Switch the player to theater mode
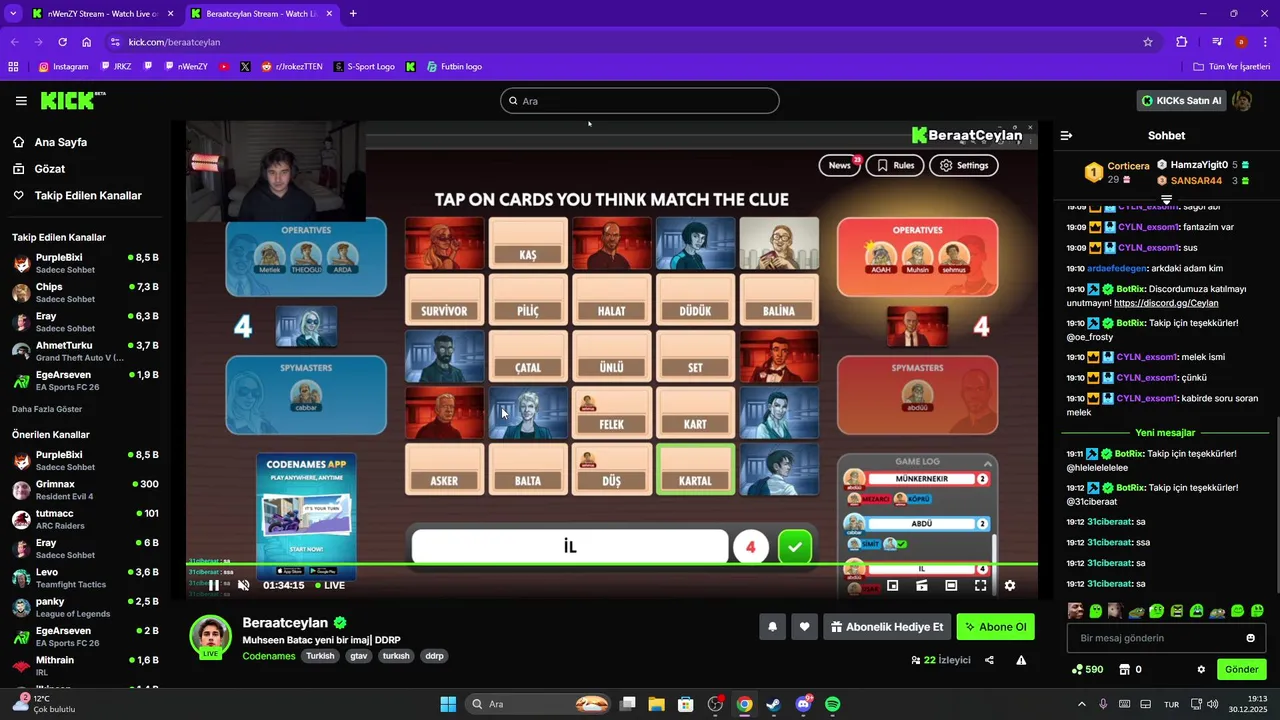This screenshot has height=720, width=1280. (x=951, y=585)
